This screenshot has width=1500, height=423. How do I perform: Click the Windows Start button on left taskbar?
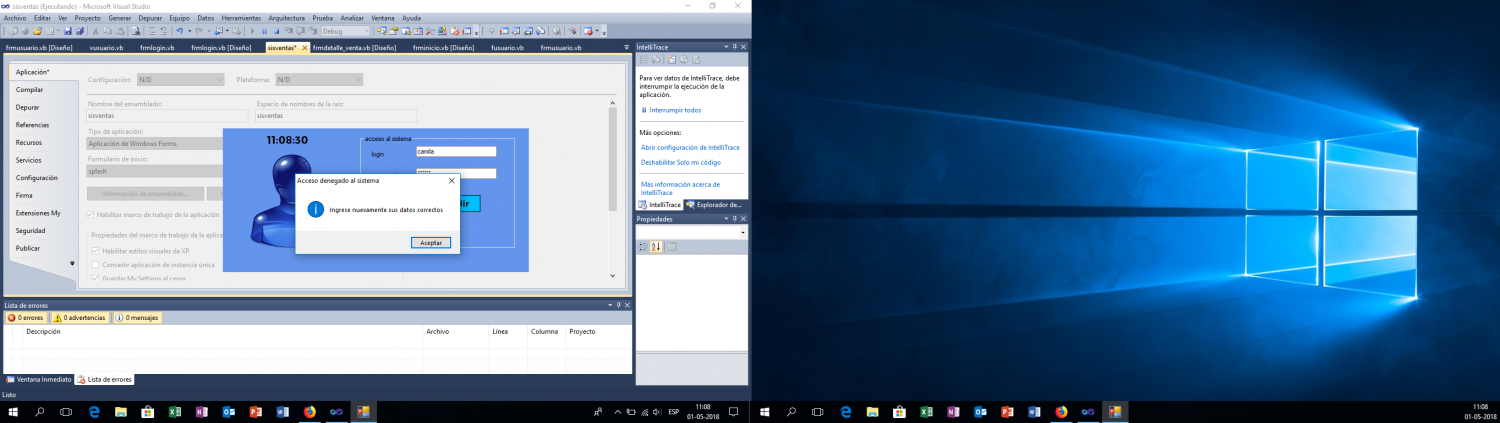(13, 411)
